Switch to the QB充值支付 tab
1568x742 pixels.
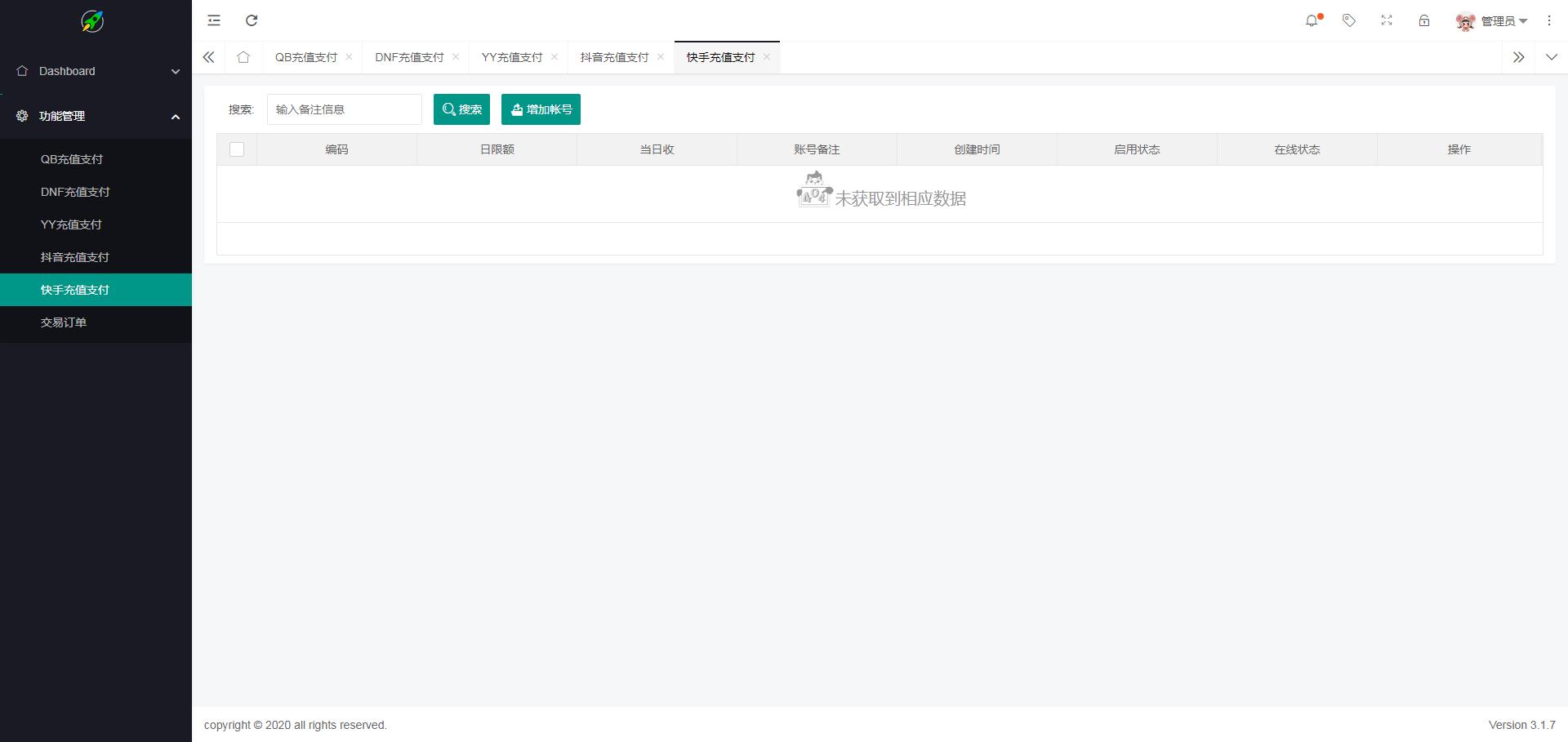pyautogui.click(x=306, y=57)
